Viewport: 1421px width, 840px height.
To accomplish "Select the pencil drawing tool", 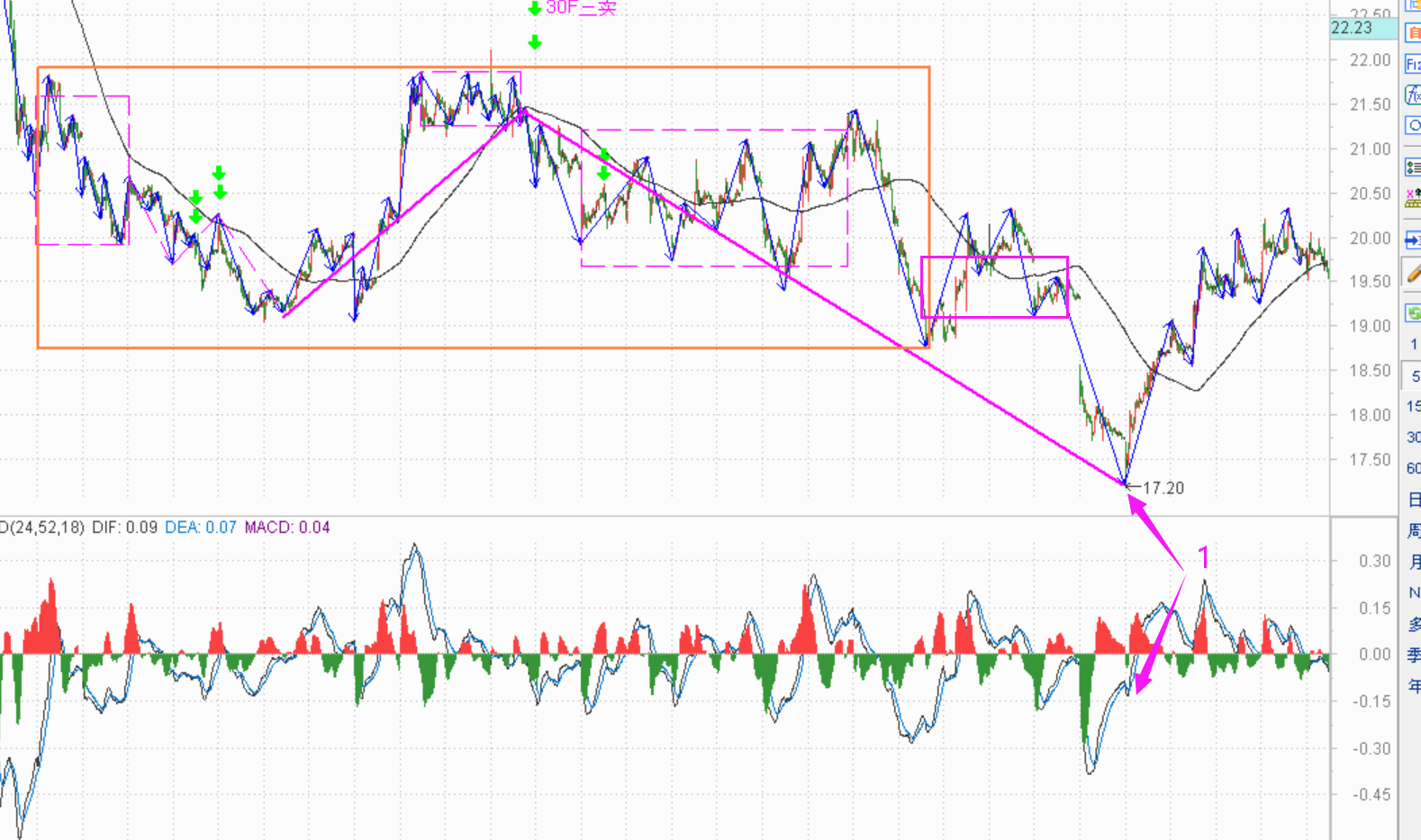I will tap(1413, 274).
